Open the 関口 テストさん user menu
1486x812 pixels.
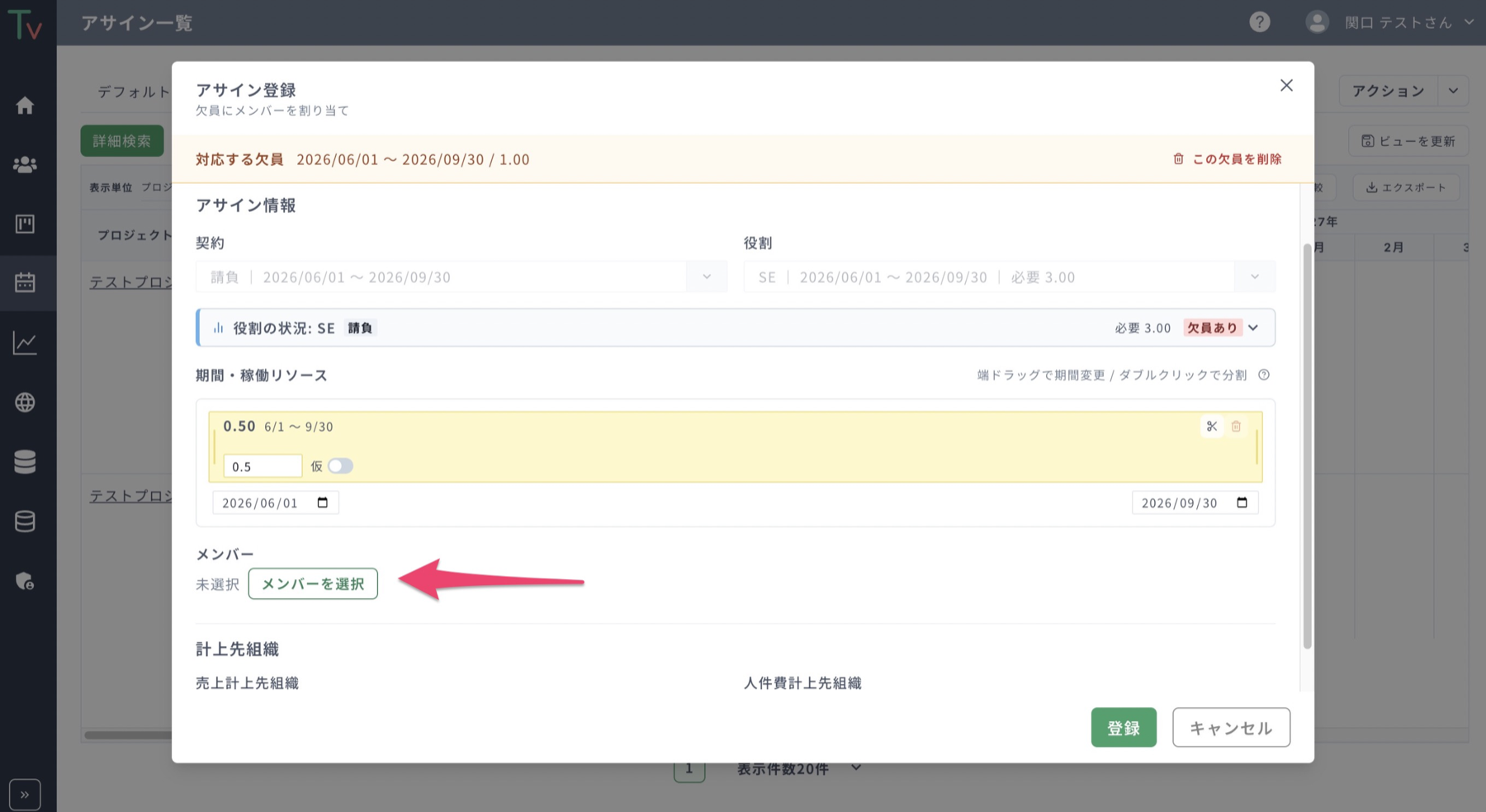point(1408,22)
